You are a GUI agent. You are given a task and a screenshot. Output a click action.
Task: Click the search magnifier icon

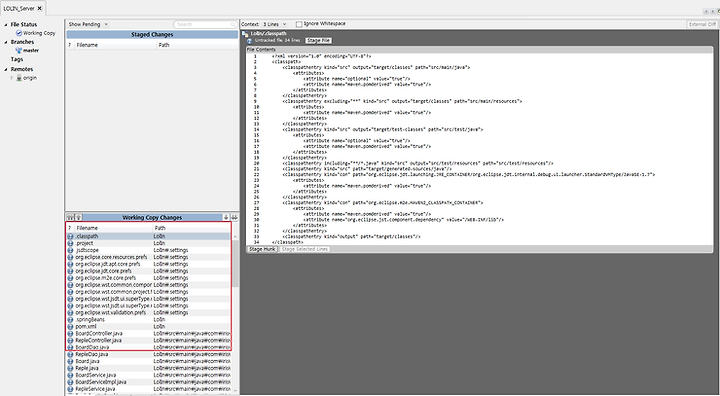click(233, 24)
